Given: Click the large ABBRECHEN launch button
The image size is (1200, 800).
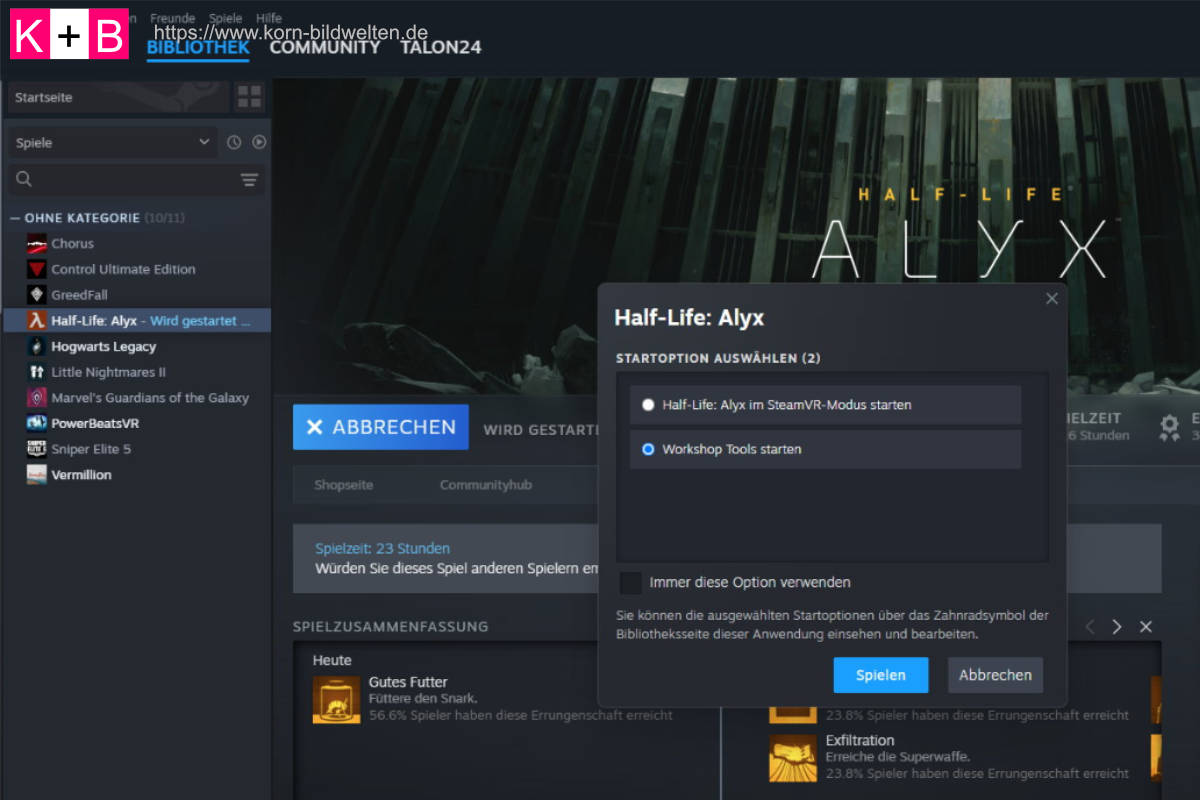Looking at the screenshot, I should coord(381,427).
